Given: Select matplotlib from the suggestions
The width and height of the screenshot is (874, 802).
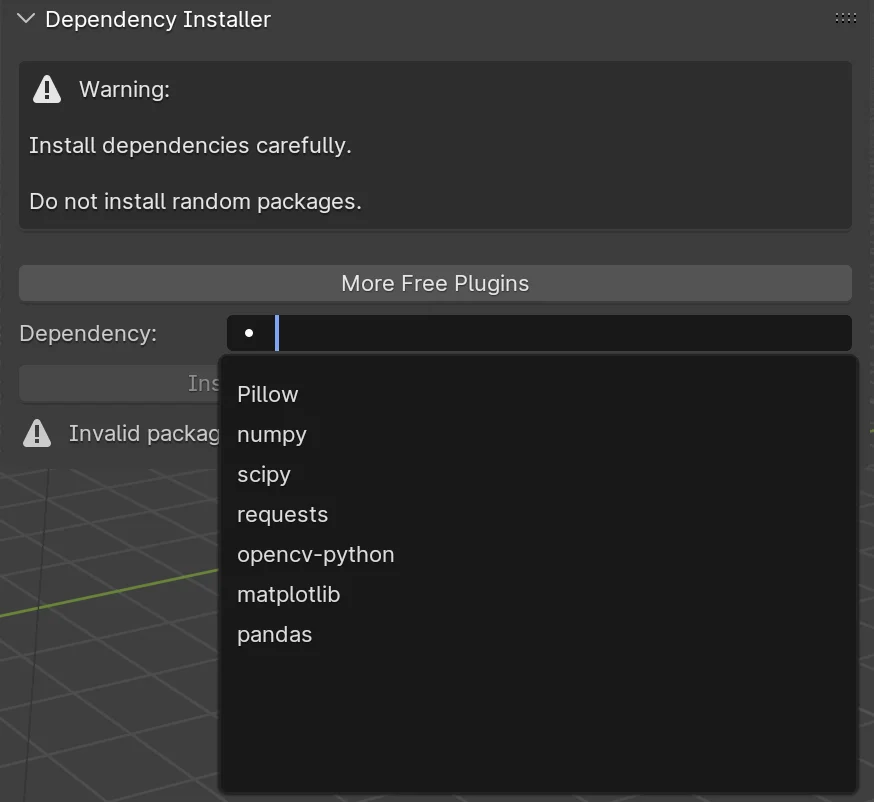Looking at the screenshot, I should [289, 594].
